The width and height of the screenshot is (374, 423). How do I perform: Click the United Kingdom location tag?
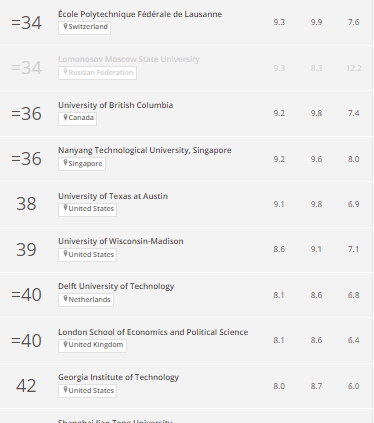(x=92, y=346)
